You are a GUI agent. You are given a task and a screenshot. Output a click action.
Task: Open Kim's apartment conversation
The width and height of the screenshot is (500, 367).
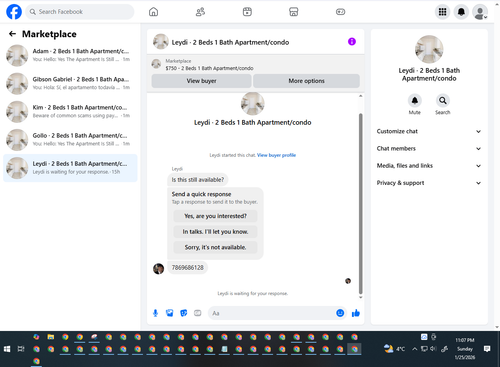[70, 112]
